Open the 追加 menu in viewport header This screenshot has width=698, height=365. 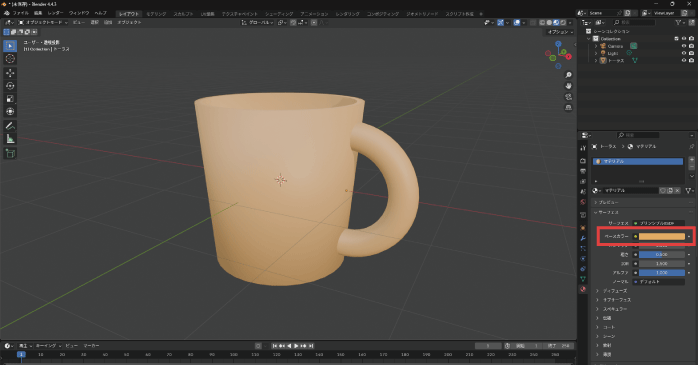[x=108, y=22]
